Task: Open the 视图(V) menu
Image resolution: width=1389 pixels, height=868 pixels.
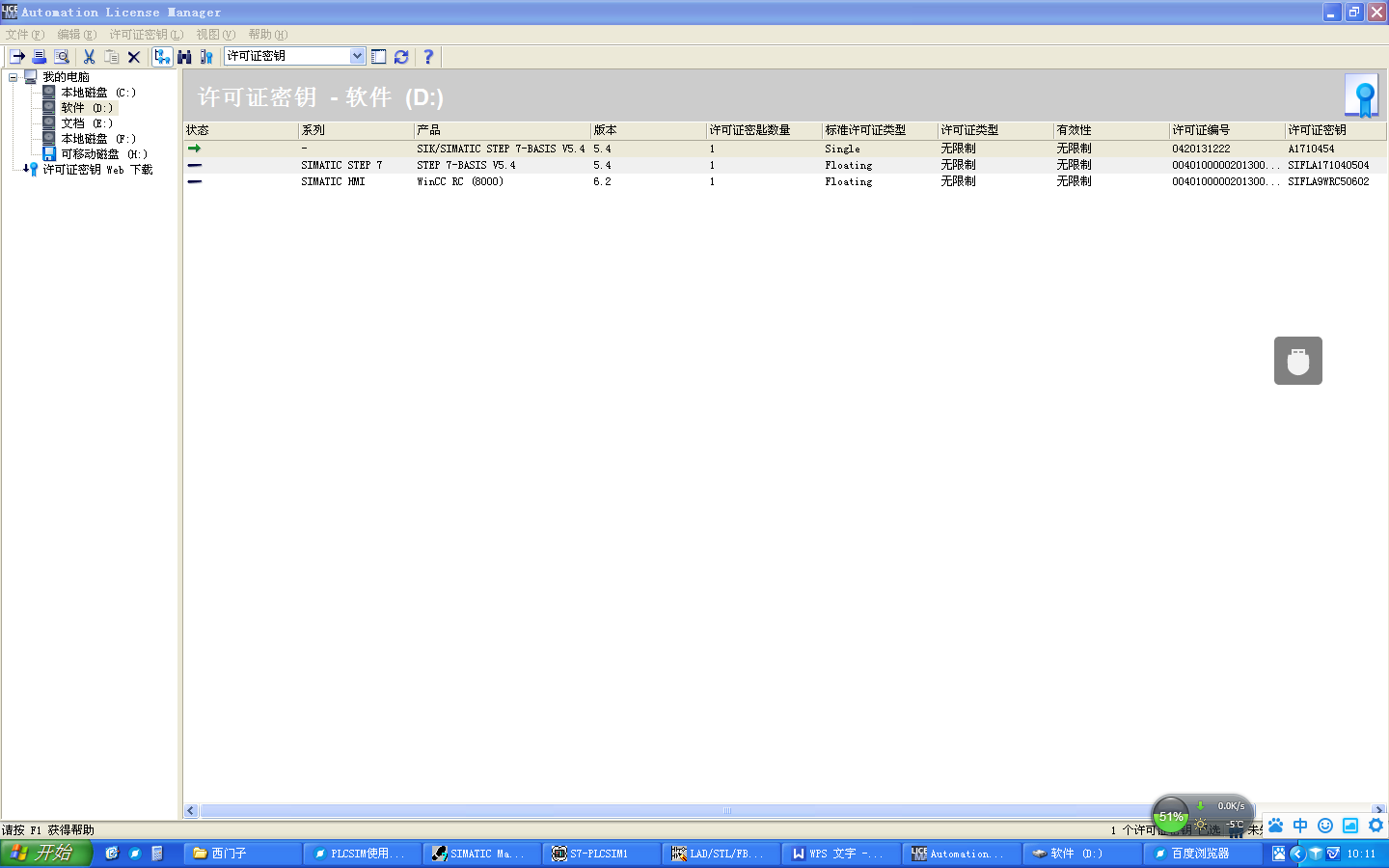Action: 216,35
